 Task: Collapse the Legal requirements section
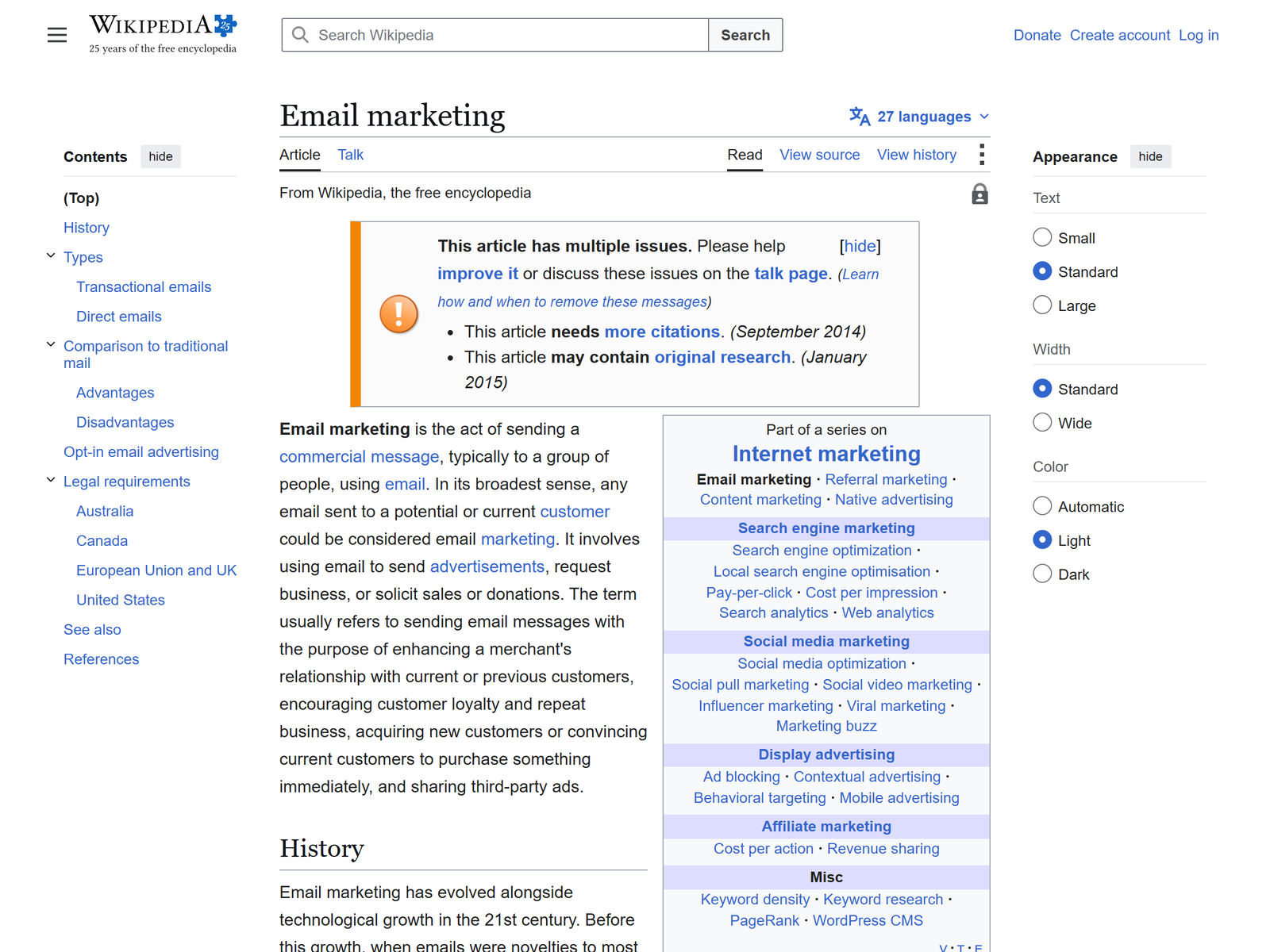coord(51,480)
